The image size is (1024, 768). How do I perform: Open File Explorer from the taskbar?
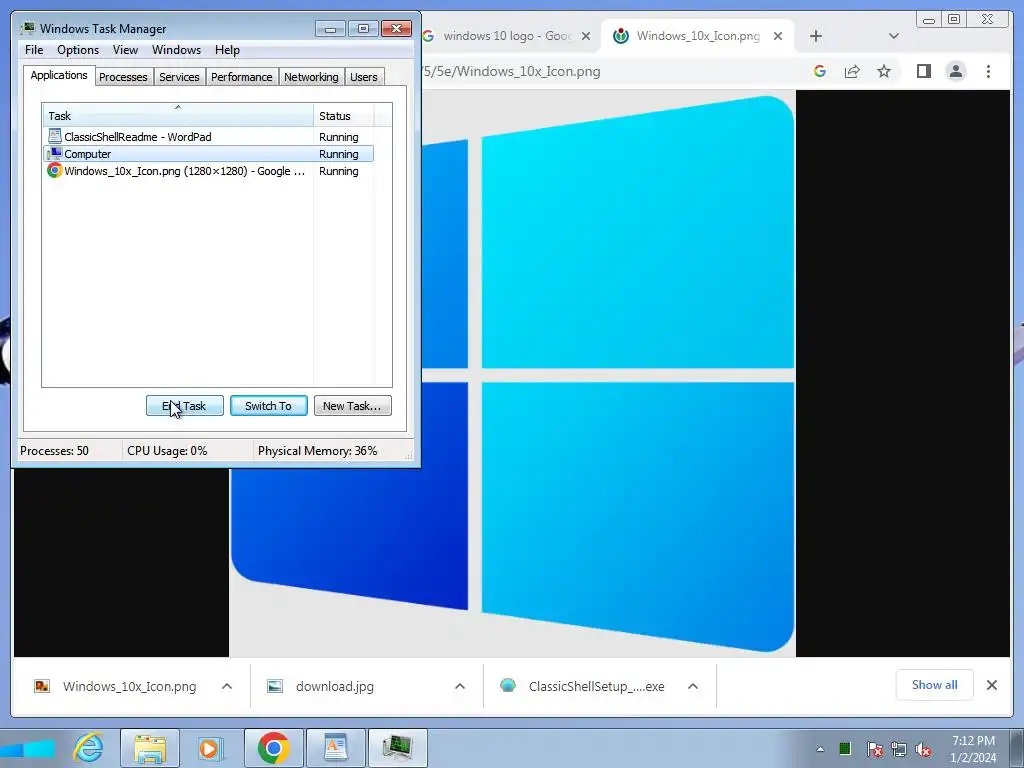click(150, 748)
